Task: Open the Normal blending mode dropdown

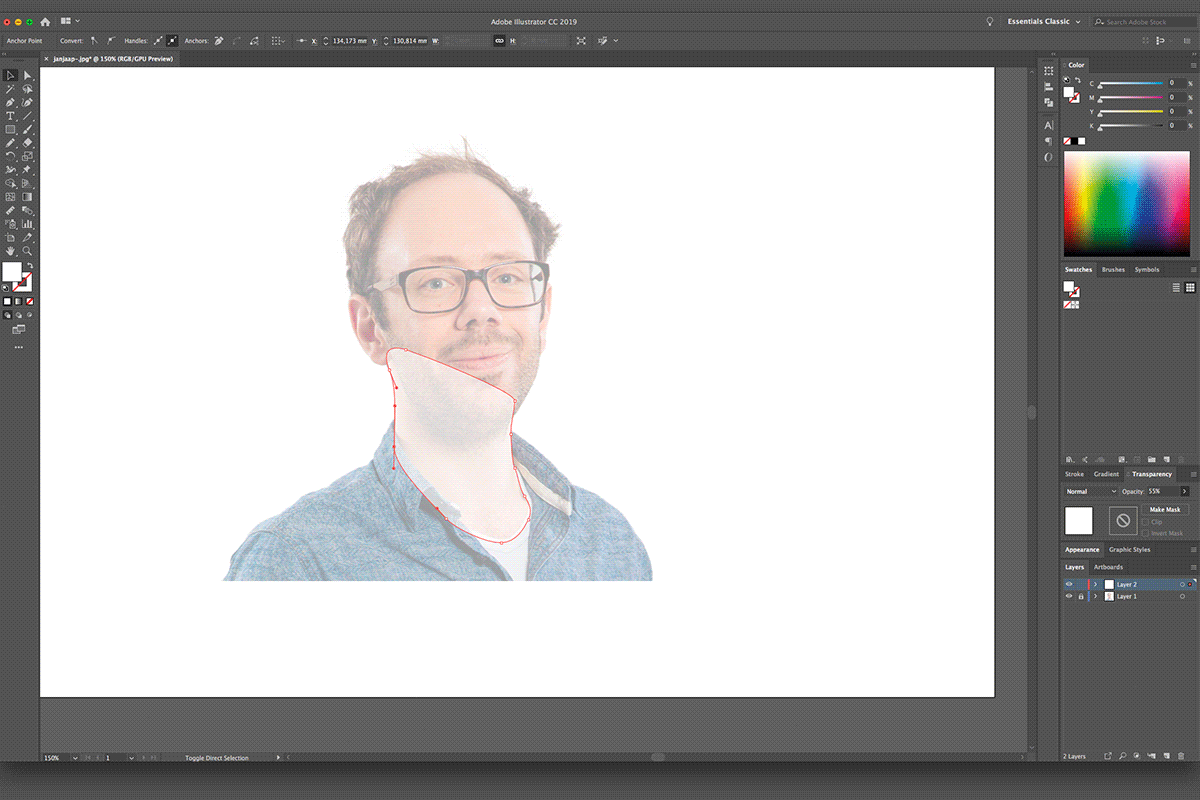Action: [1091, 491]
